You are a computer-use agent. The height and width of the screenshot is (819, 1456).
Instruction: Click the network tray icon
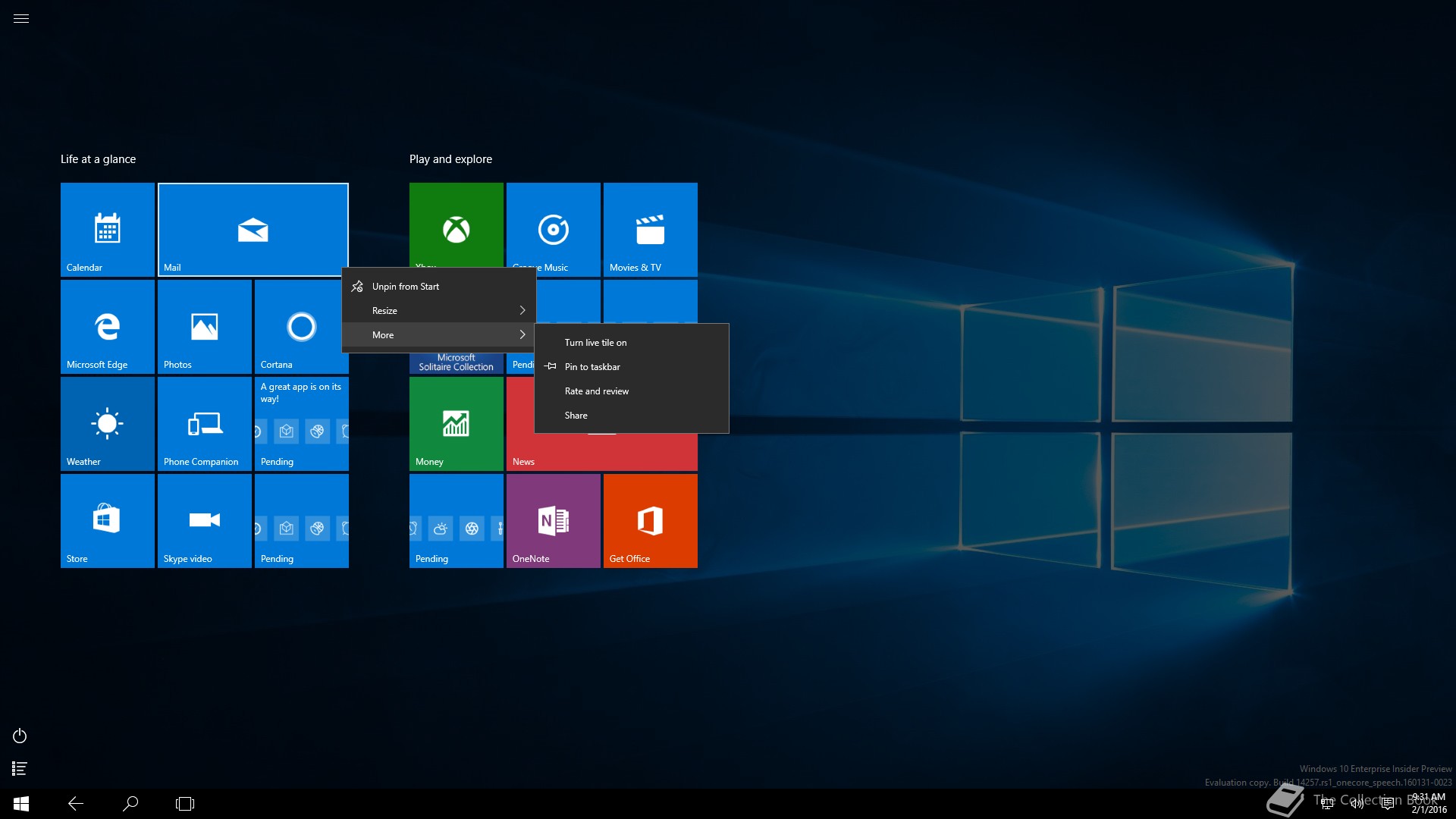point(1327,804)
